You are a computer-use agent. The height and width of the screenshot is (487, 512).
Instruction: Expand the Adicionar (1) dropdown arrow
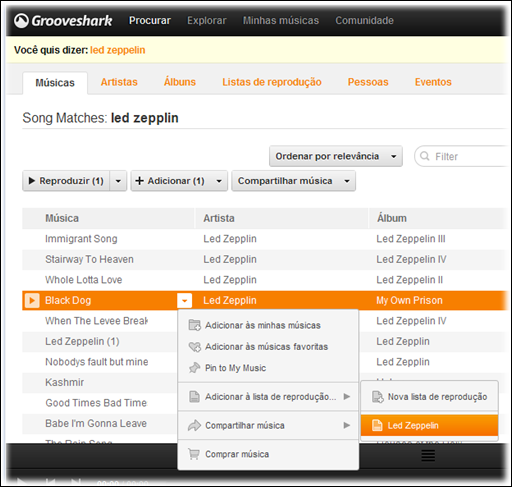tap(219, 181)
